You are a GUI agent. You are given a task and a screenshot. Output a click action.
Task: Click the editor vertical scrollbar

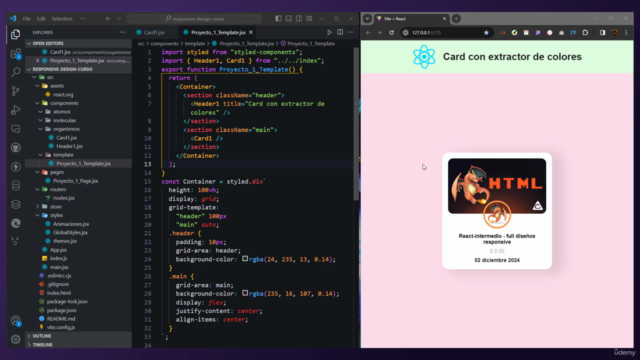(x=356, y=124)
